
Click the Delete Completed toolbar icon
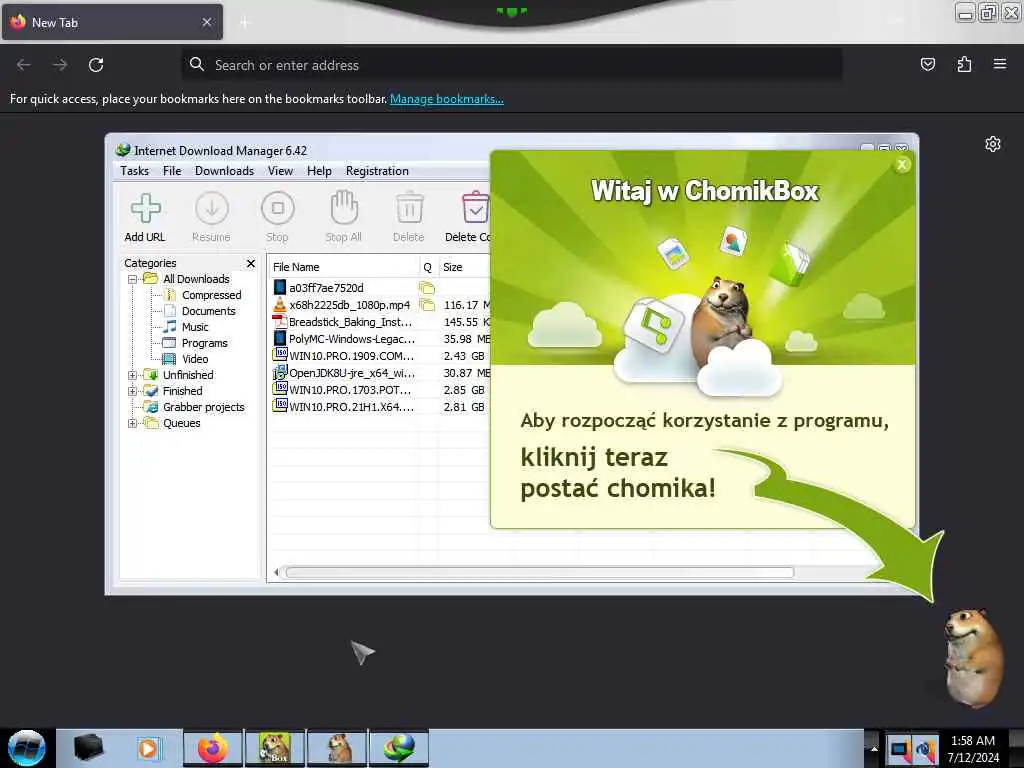[x=475, y=207]
